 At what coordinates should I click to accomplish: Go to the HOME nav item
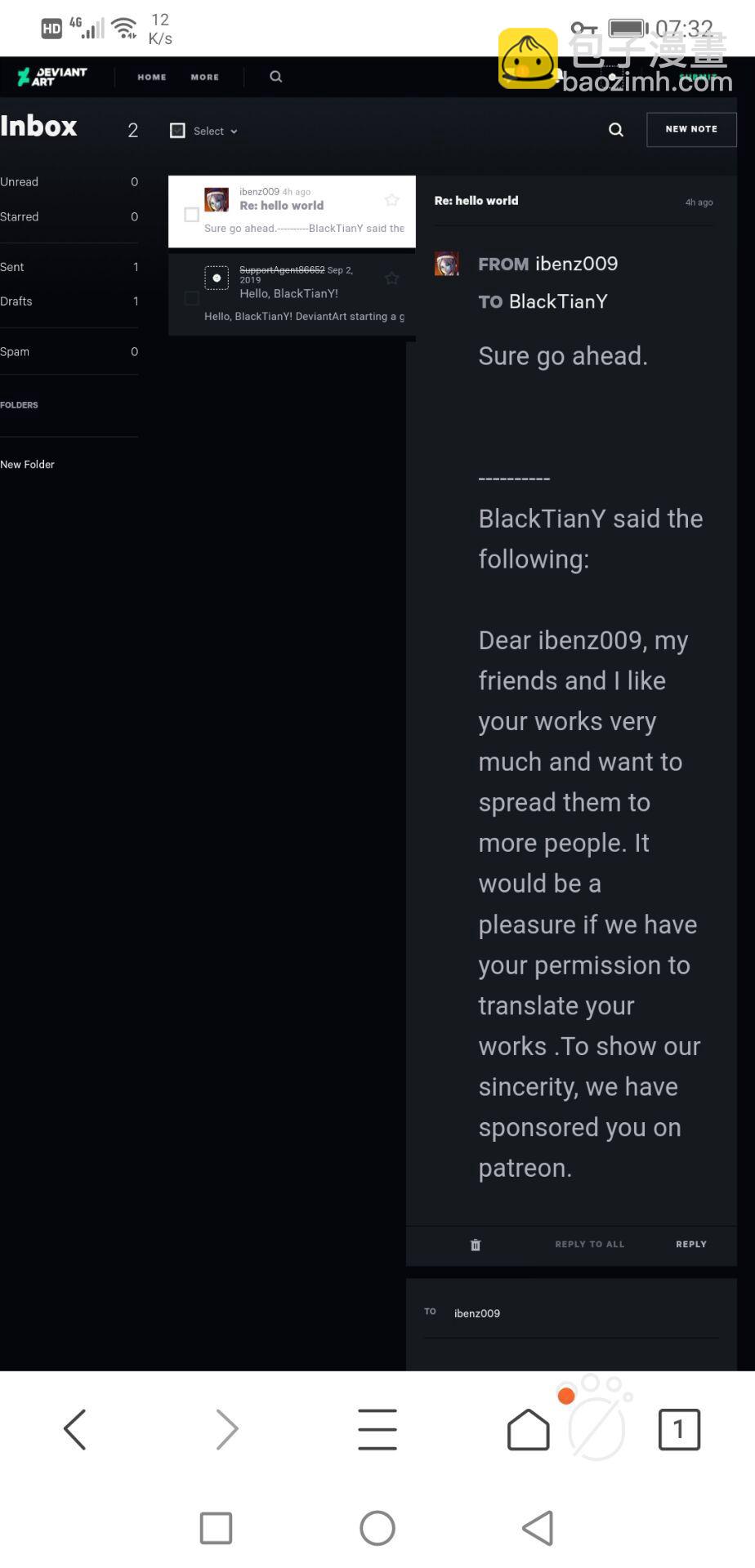click(152, 77)
